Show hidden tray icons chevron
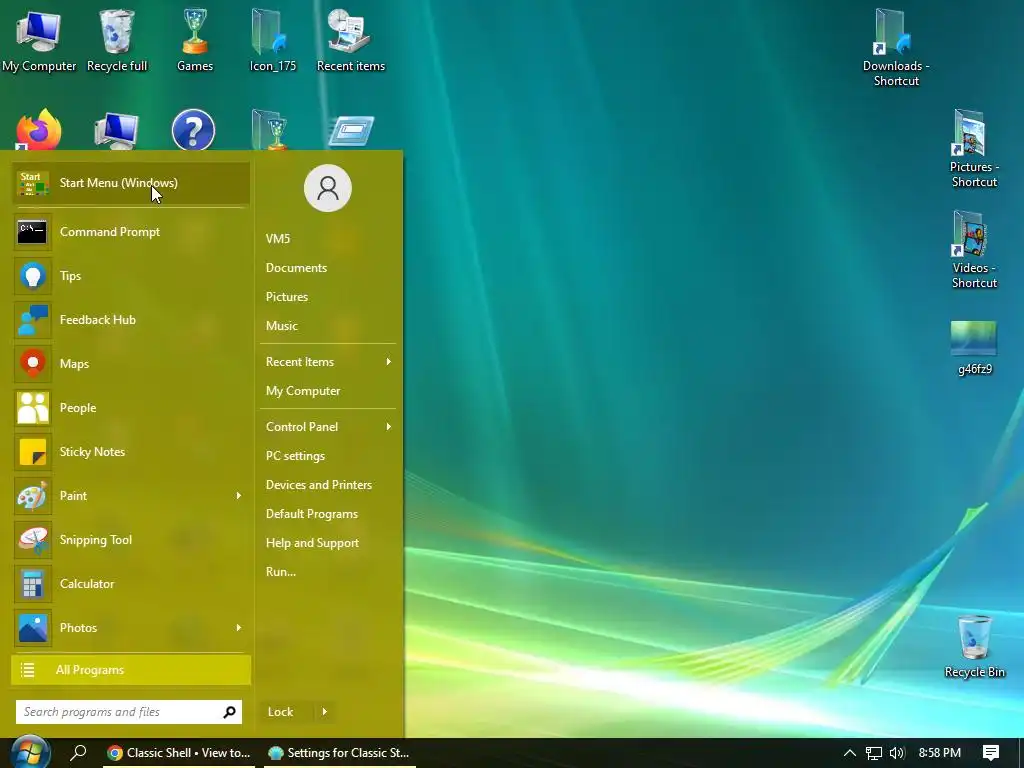Screen dimensions: 1024x768 coord(850,753)
